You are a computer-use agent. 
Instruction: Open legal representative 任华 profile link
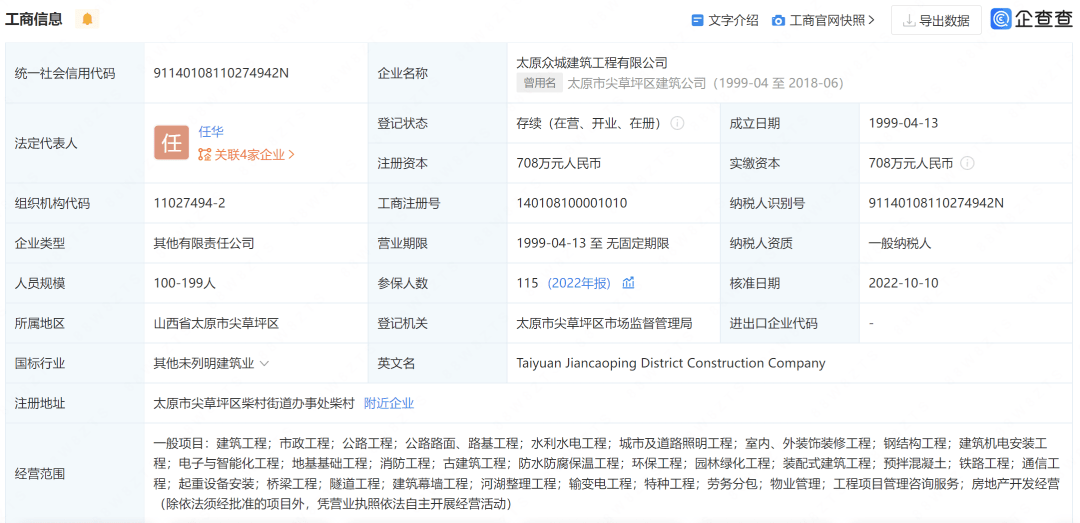211,132
